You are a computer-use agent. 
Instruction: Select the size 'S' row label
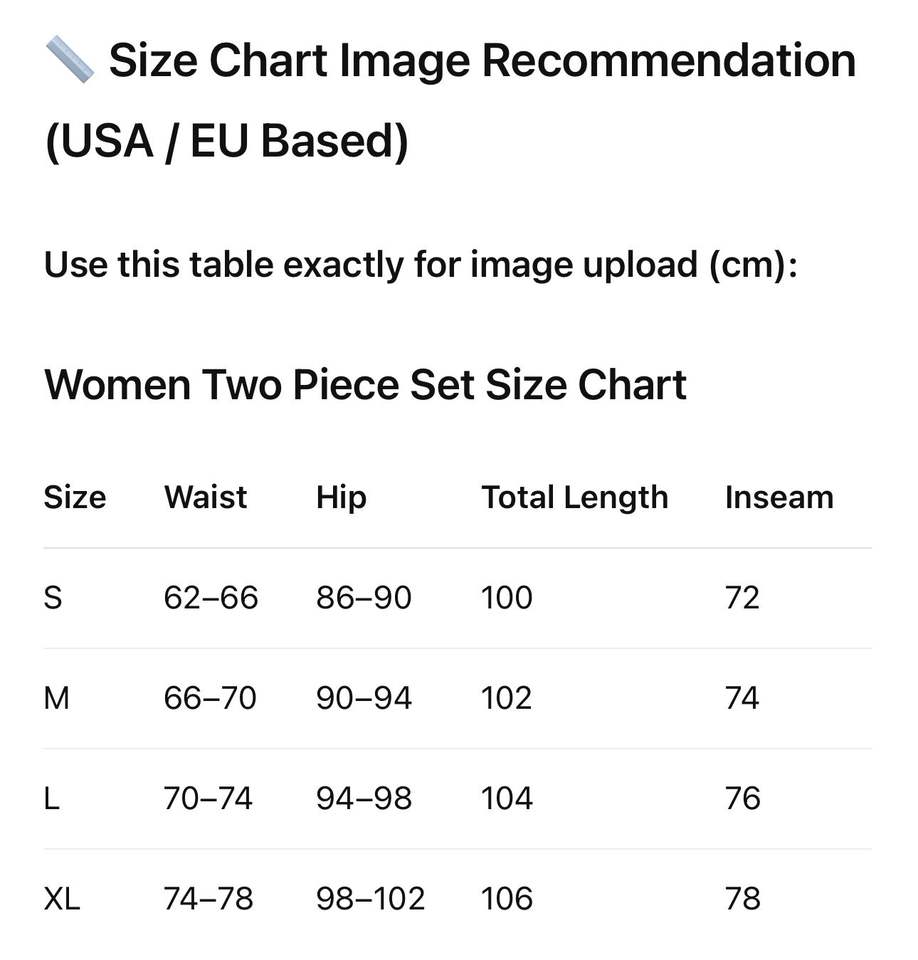[x=53, y=598]
